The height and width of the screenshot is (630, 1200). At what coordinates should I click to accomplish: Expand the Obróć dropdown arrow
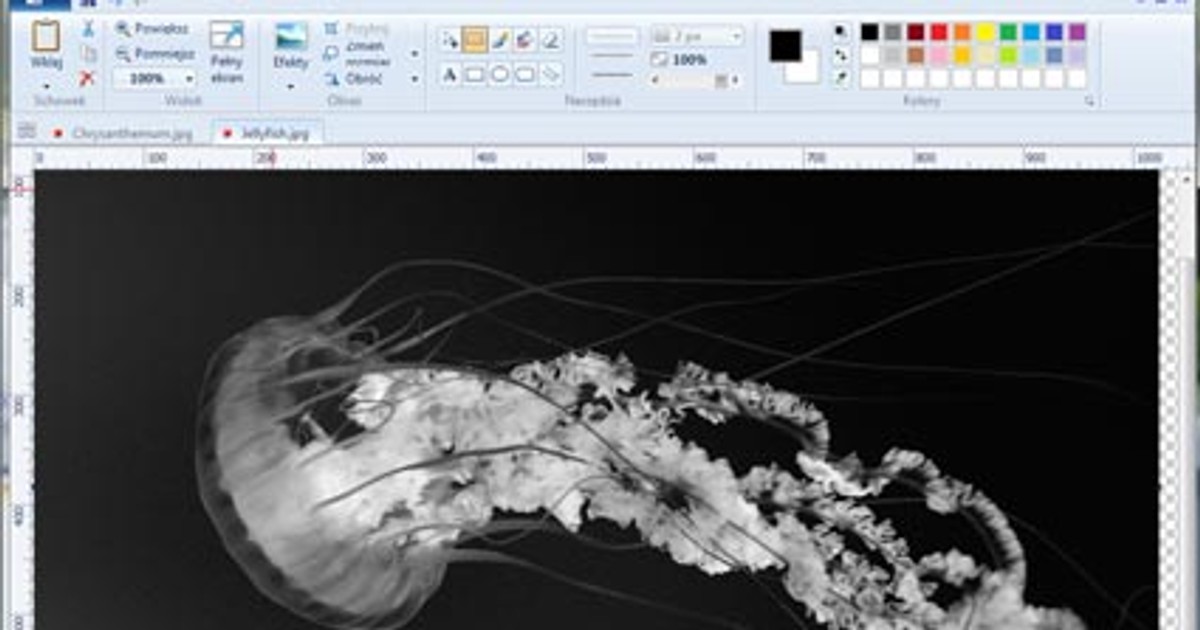(x=415, y=78)
